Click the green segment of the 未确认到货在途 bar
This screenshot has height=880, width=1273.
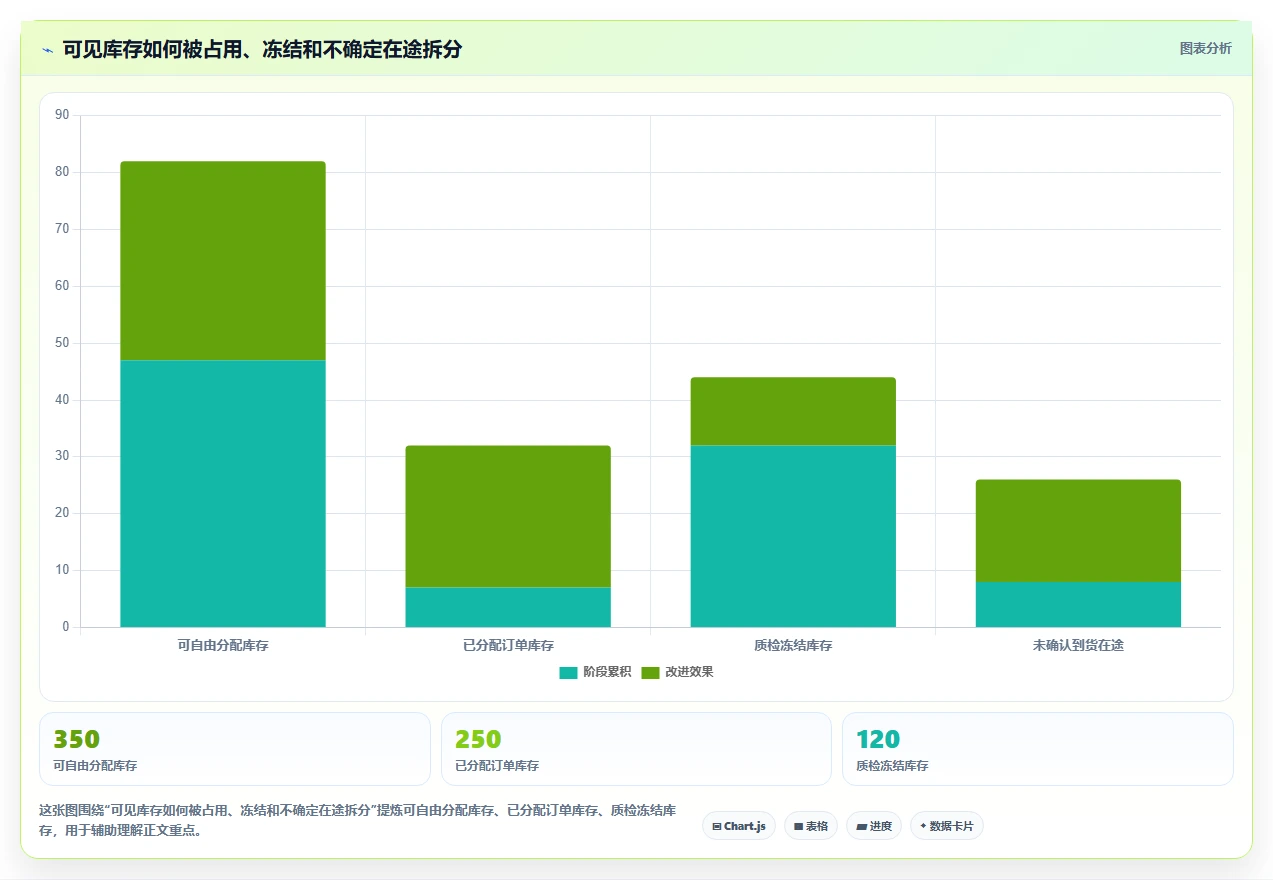tap(1078, 530)
